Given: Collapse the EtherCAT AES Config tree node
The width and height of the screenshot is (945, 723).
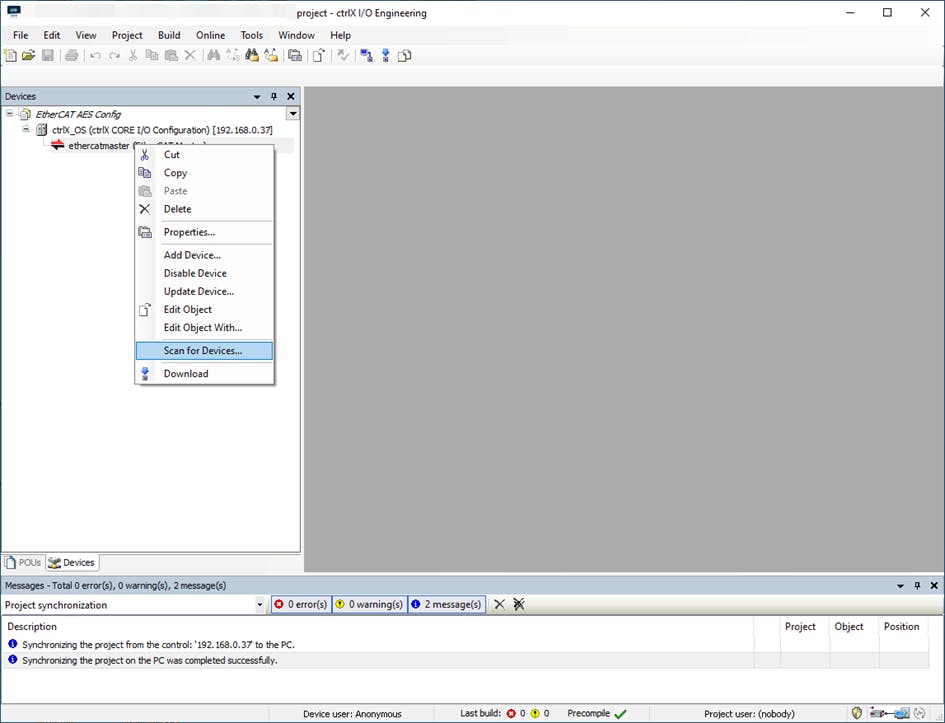Looking at the screenshot, I should [10, 113].
